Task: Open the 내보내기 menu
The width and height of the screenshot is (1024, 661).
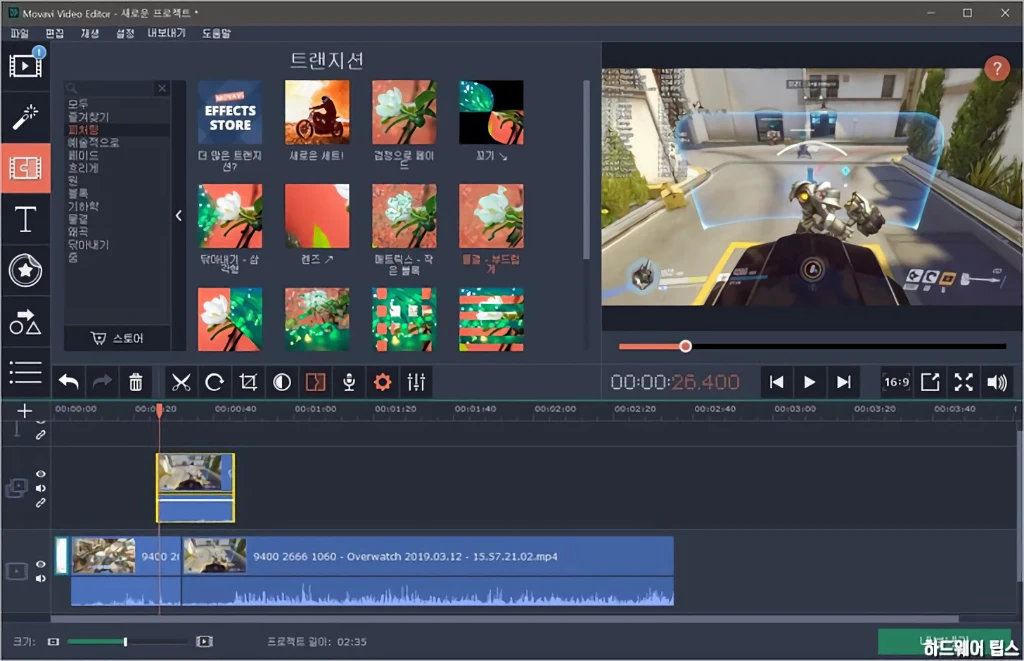Action: pos(167,33)
